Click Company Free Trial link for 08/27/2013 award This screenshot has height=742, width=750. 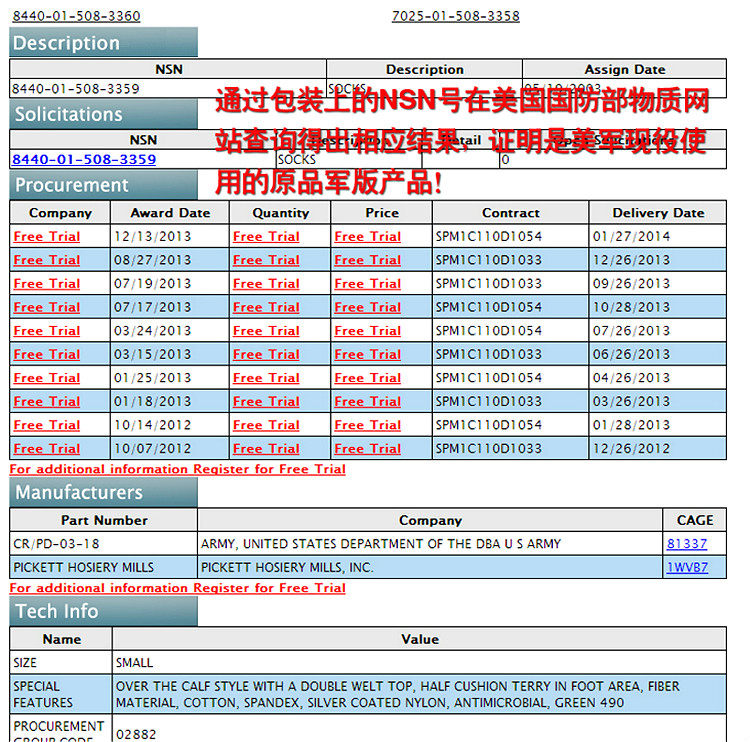coord(47,260)
